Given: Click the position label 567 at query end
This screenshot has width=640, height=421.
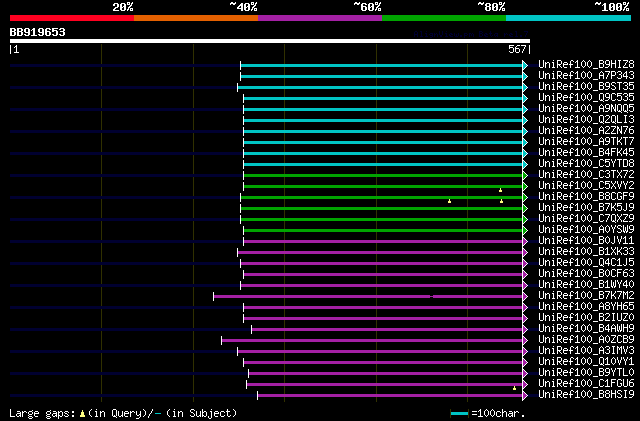Looking at the screenshot, I should pos(517,49).
